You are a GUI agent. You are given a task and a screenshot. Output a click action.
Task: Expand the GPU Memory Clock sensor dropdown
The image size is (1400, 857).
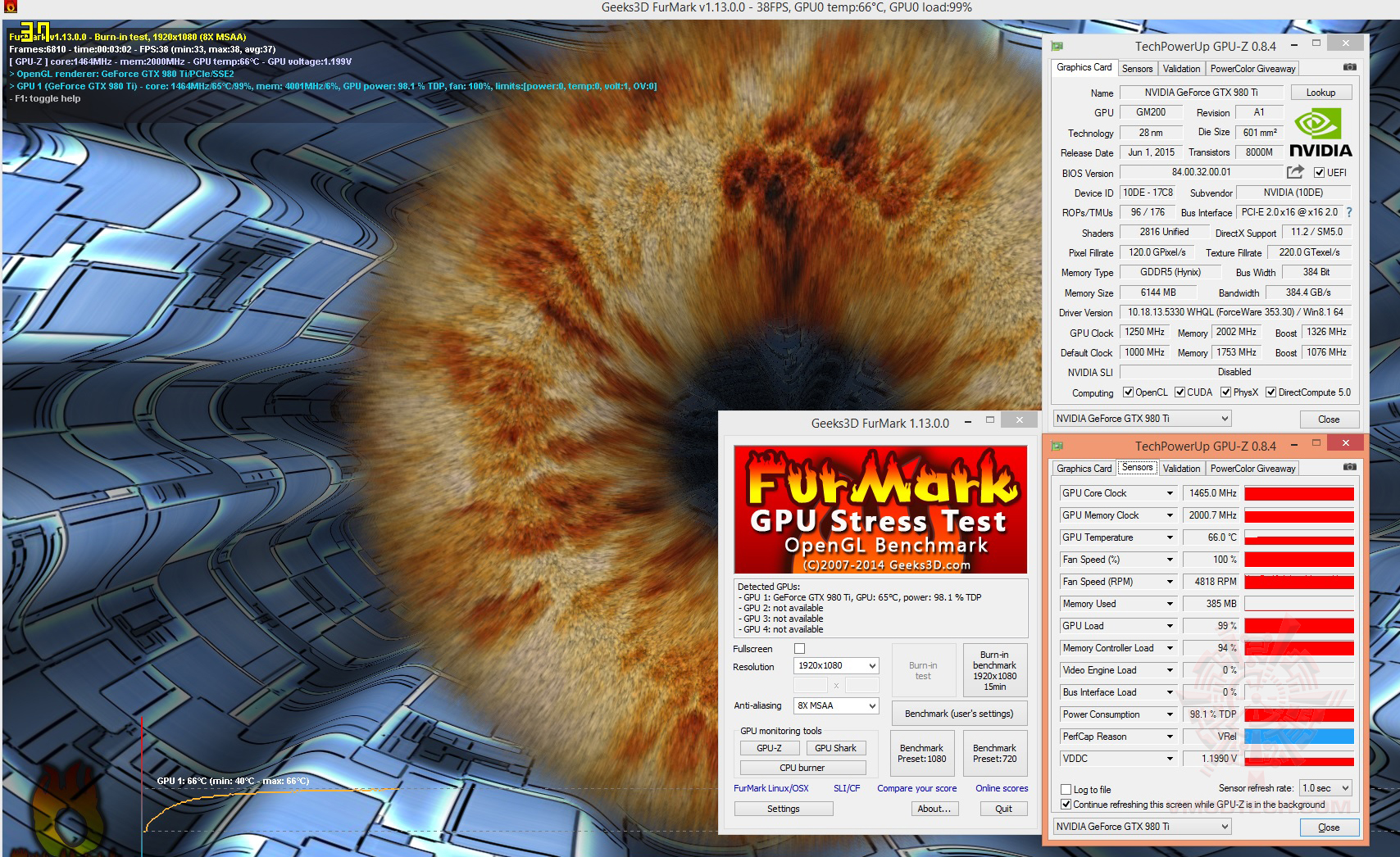pyautogui.click(x=1170, y=515)
